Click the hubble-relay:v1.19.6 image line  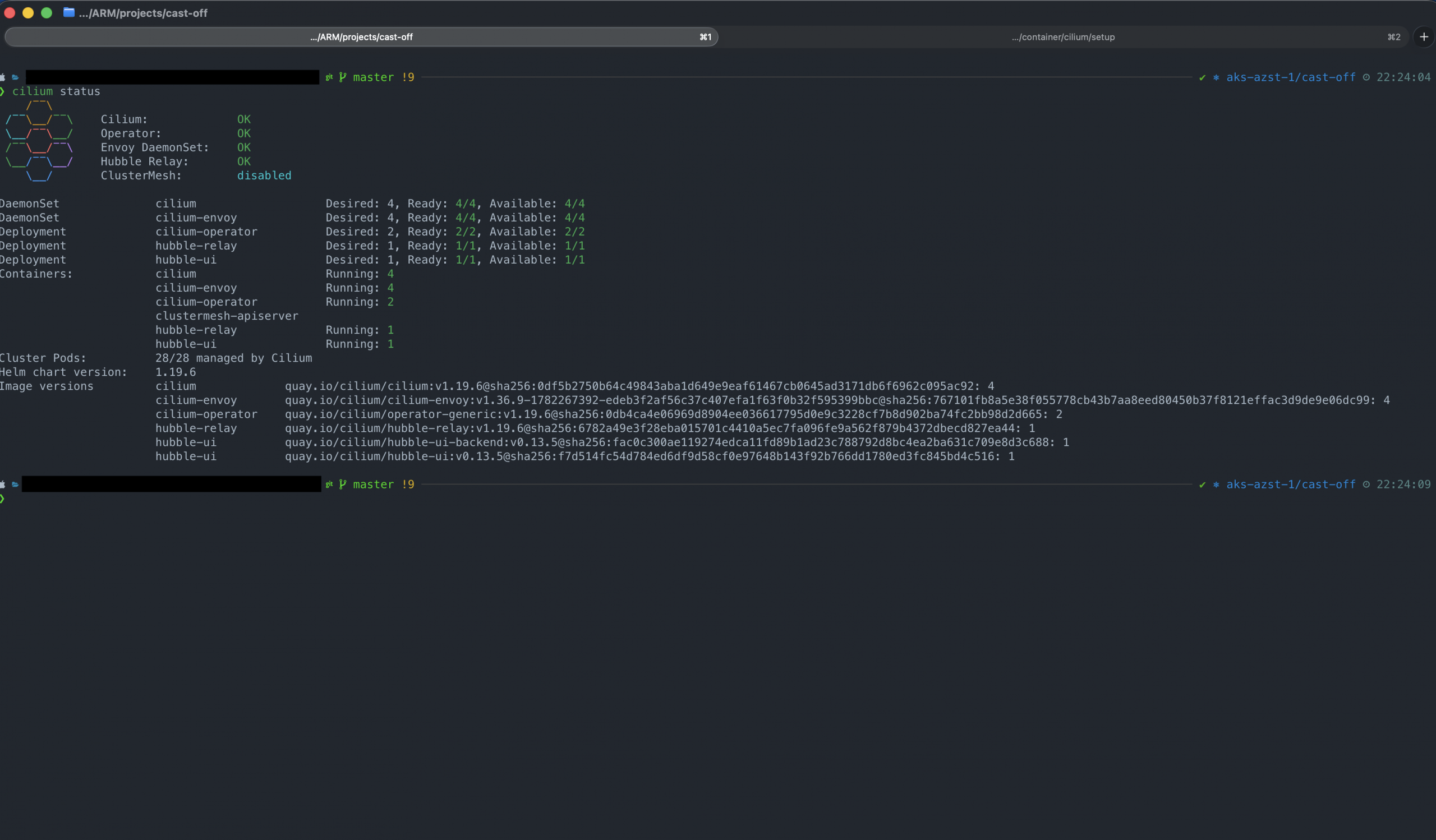click(660, 428)
